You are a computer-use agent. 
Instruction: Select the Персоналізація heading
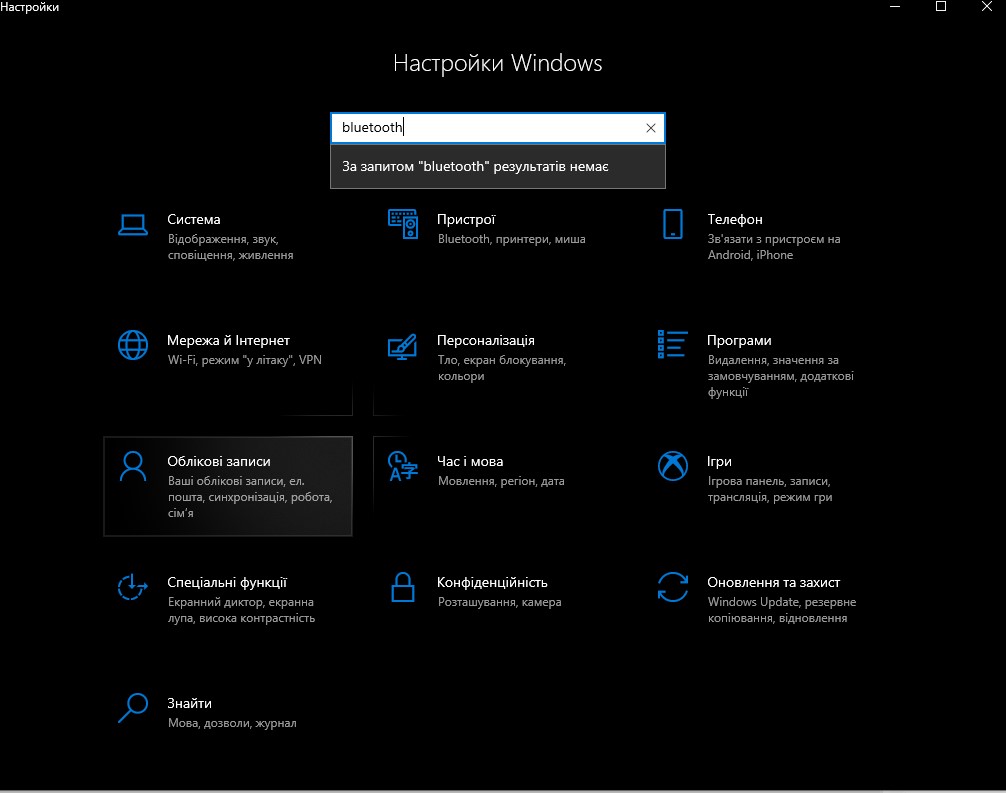486,341
